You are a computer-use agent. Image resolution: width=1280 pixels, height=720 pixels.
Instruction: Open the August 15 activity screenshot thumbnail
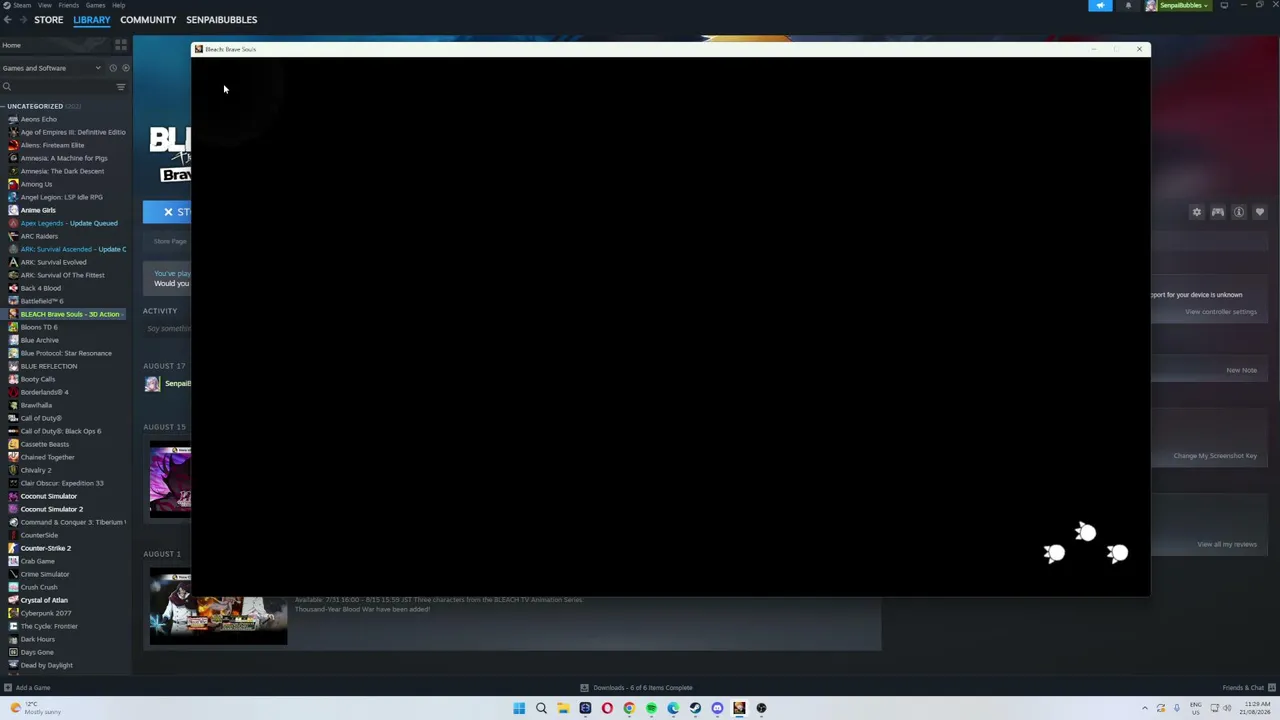click(x=170, y=479)
